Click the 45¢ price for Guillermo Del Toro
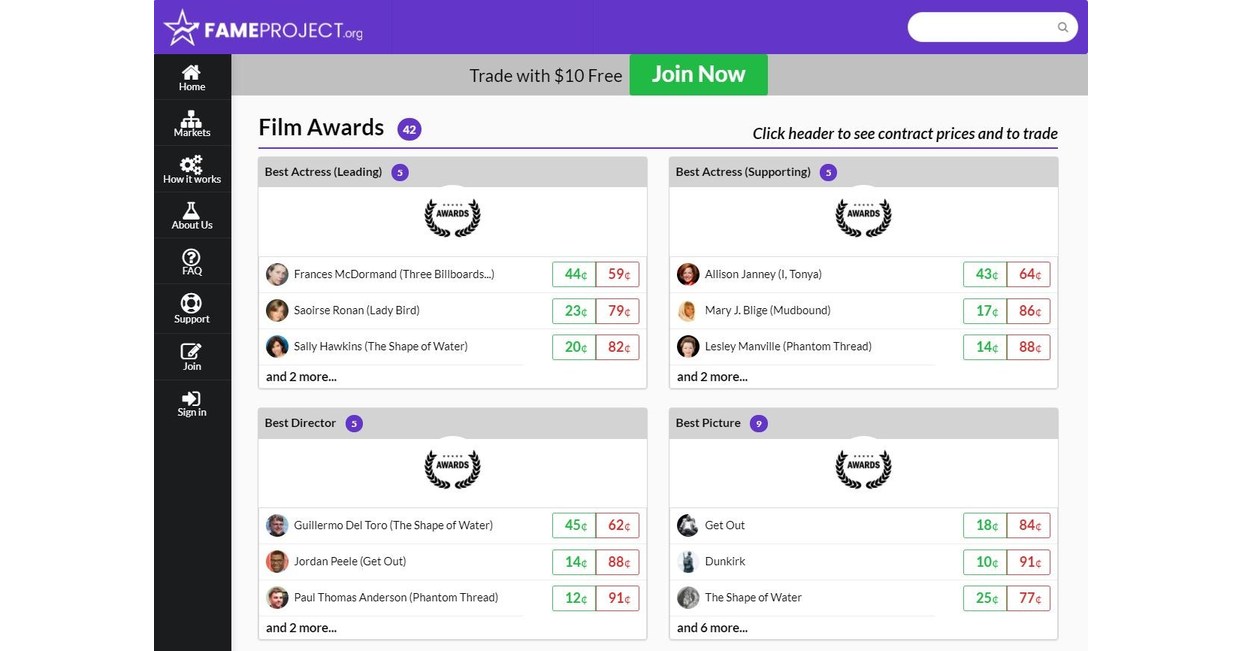Image resolution: width=1242 pixels, height=651 pixels. (x=574, y=525)
